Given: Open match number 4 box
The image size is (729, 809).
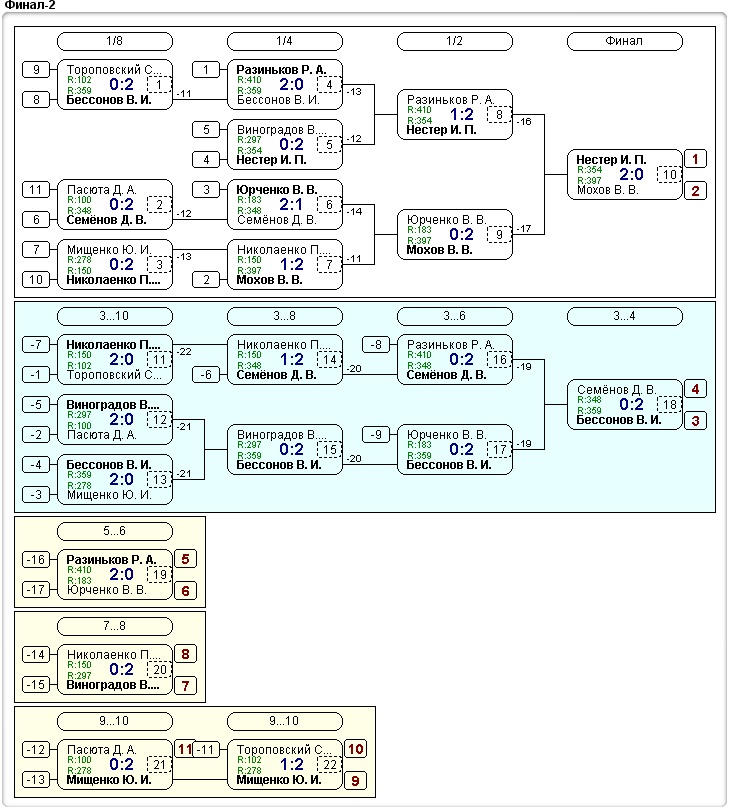Looking at the screenshot, I should [x=329, y=85].
